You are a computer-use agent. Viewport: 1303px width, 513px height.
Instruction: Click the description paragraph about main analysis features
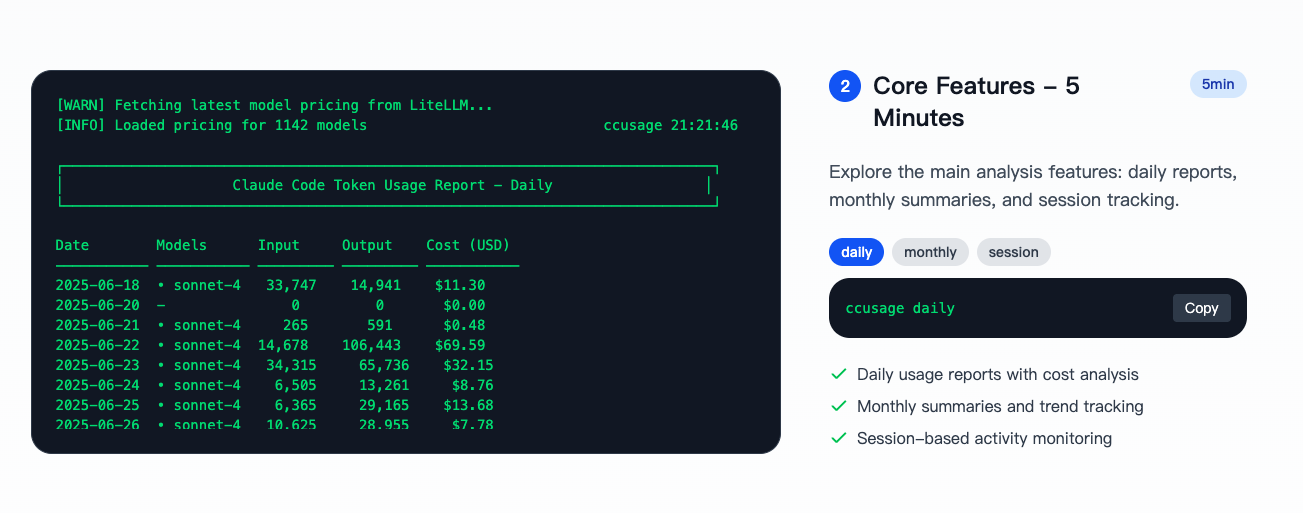[1033, 186]
